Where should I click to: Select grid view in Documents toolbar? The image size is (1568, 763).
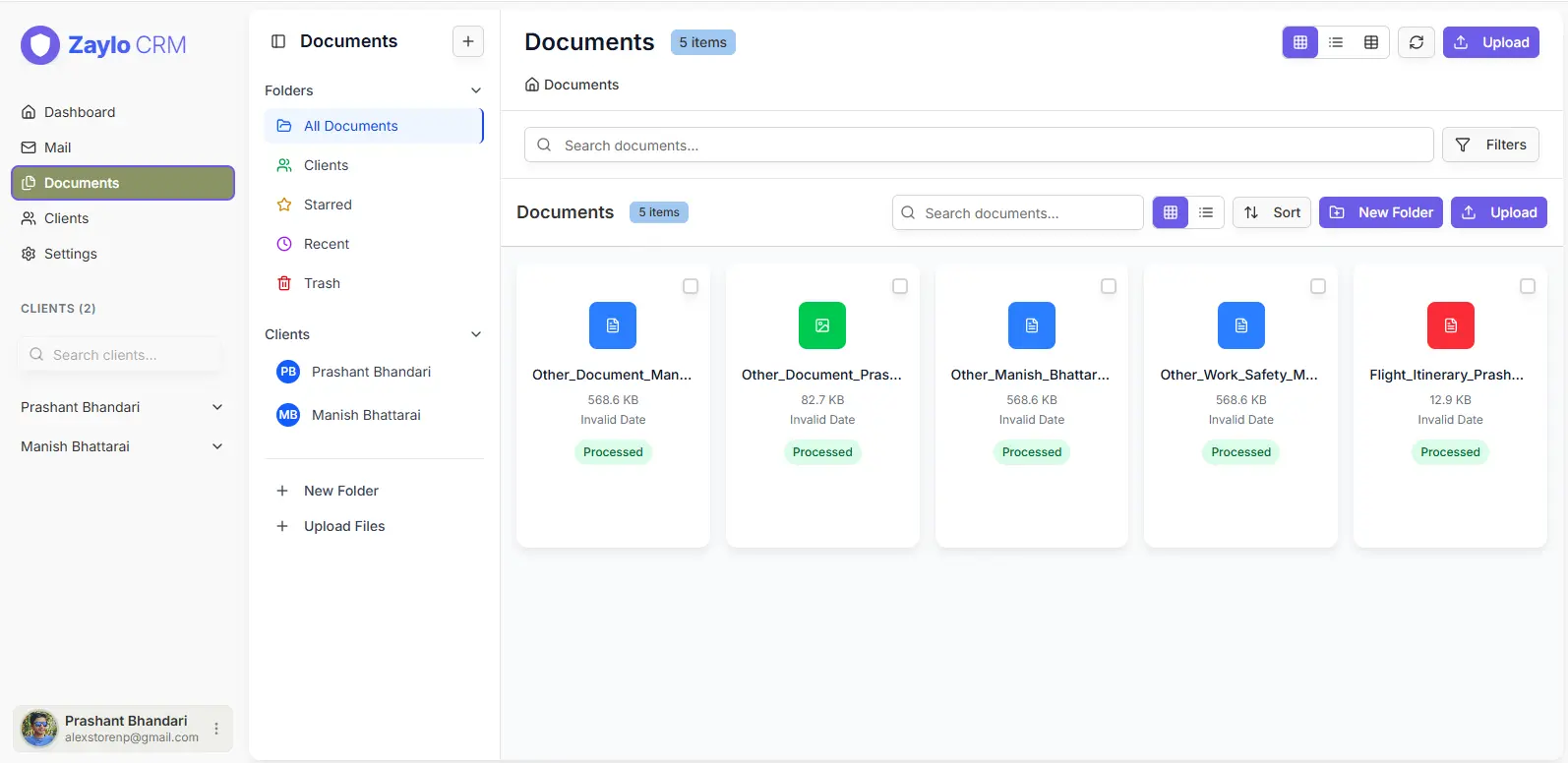click(1171, 212)
